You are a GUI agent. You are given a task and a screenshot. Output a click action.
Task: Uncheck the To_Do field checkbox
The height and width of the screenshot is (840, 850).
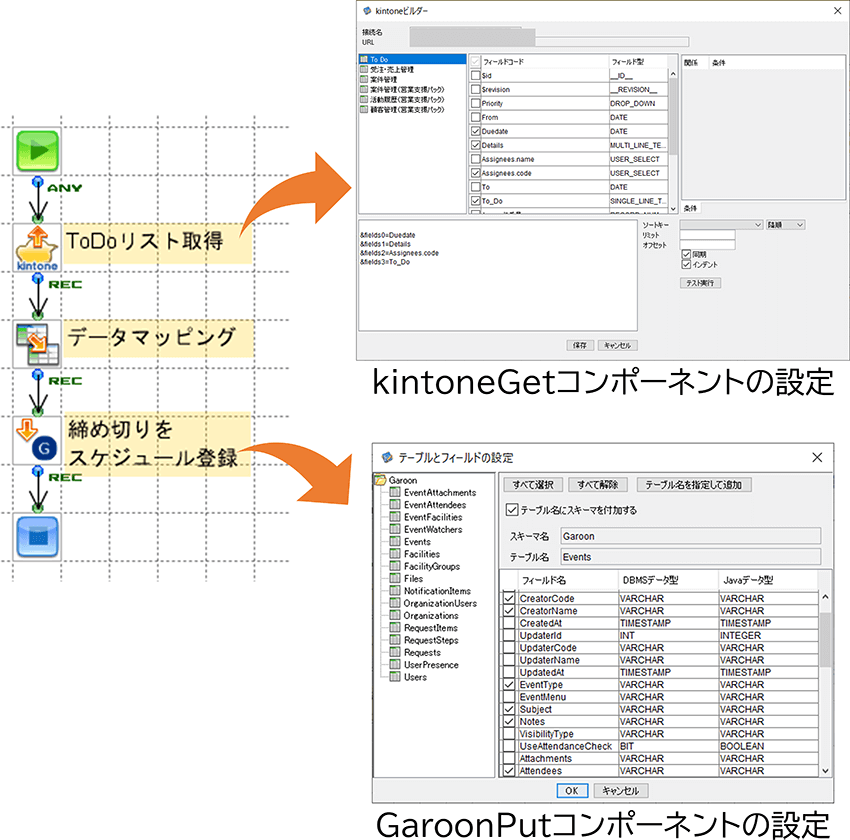click(475, 201)
